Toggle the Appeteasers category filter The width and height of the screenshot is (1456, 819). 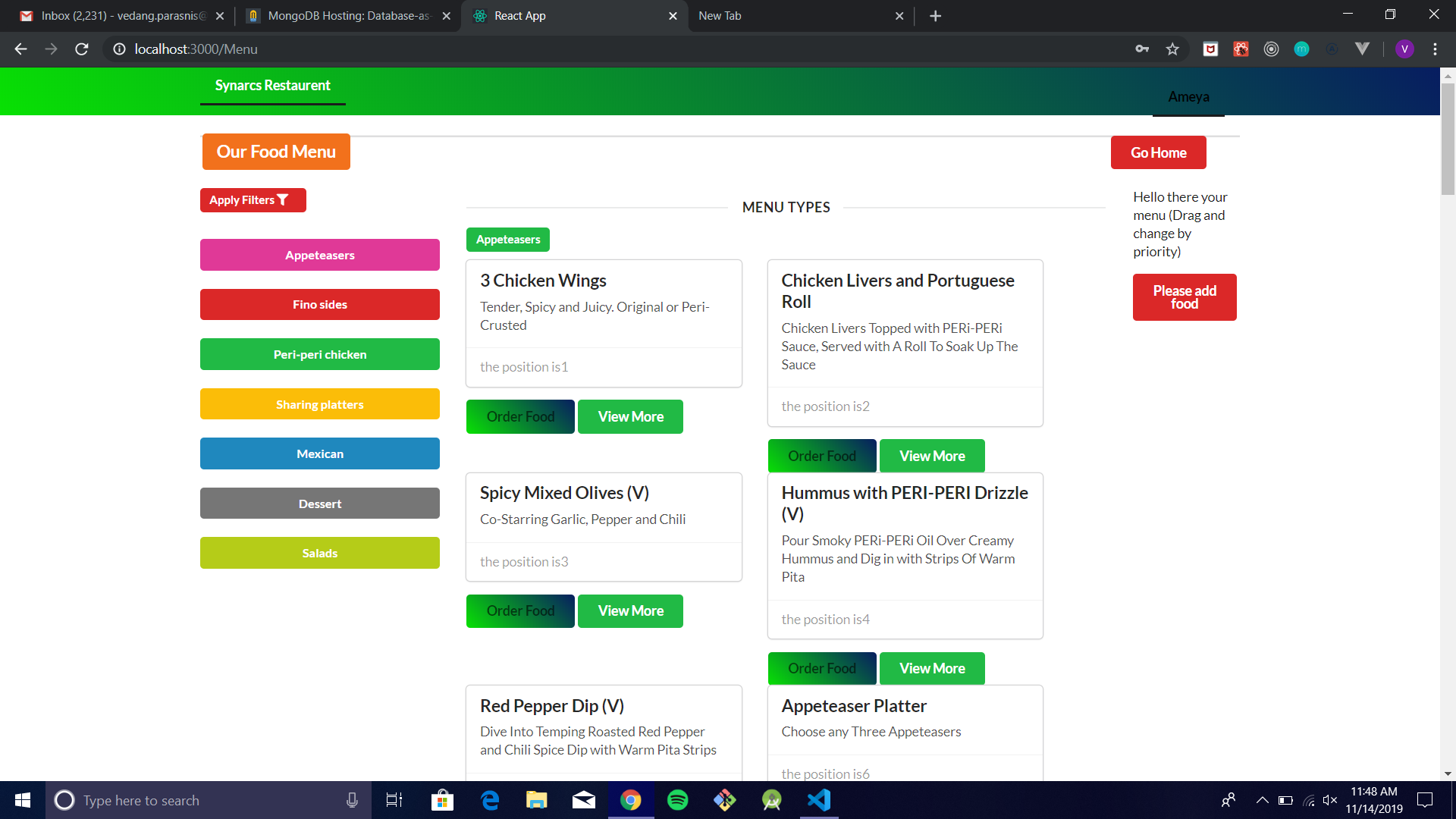click(x=320, y=254)
